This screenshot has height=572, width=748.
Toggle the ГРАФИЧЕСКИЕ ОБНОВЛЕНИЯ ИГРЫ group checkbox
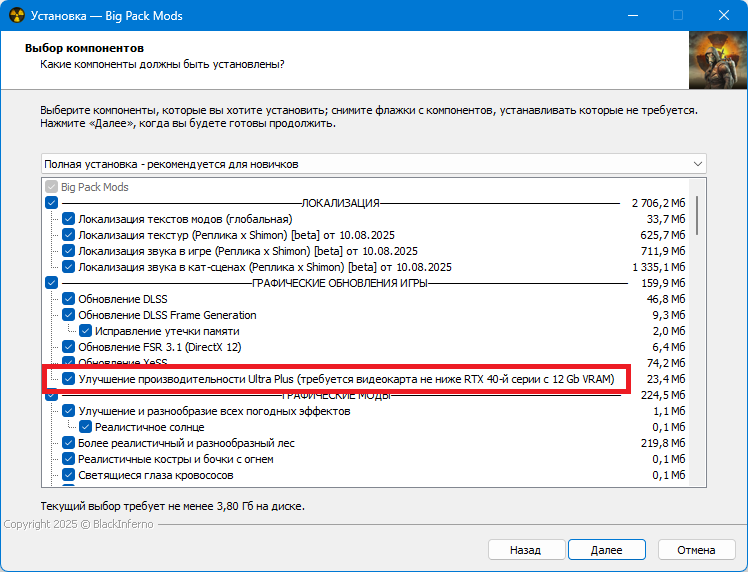coord(52,283)
